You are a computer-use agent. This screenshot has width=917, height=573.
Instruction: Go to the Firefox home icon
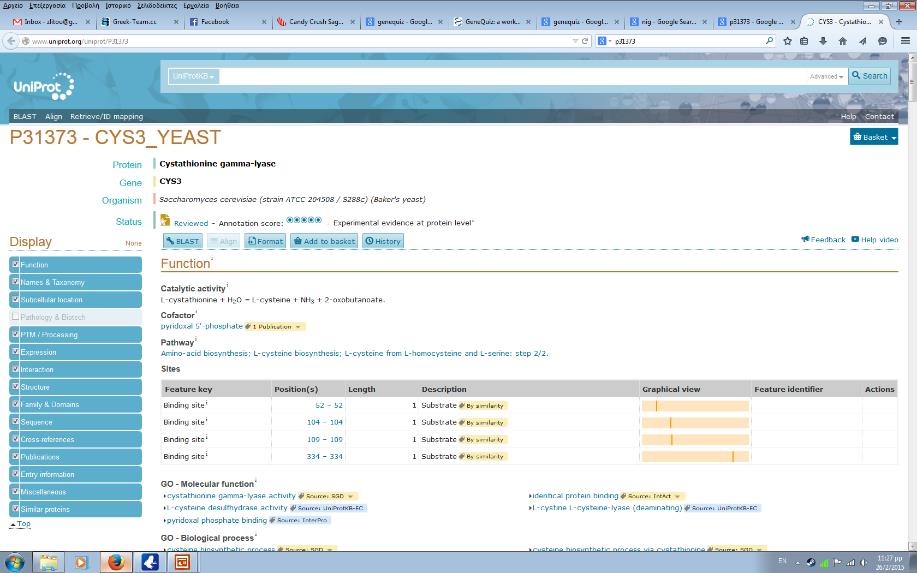click(842, 41)
